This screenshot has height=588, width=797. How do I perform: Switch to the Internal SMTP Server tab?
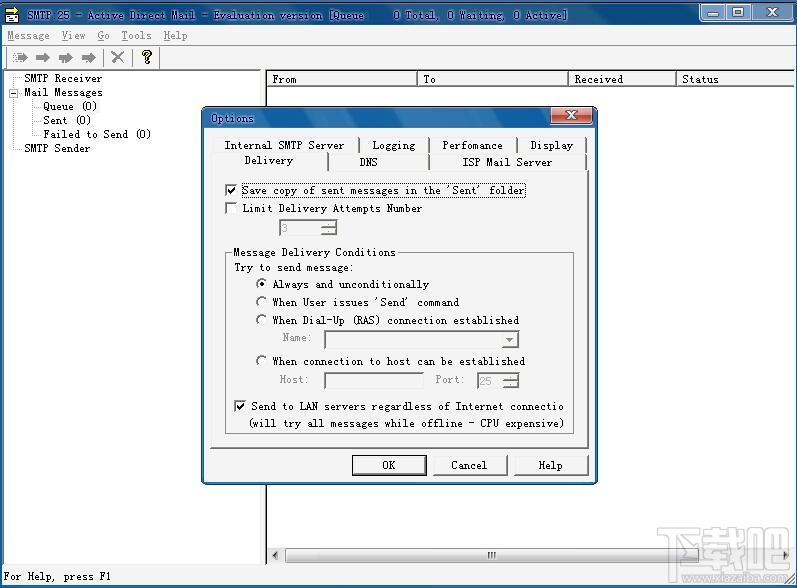pyautogui.click(x=284, y=145)
